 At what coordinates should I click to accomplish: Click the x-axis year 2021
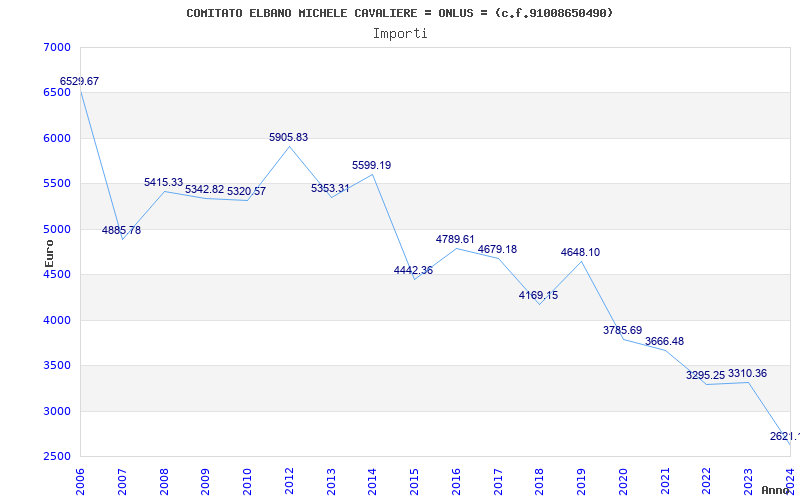coord(665,481)
